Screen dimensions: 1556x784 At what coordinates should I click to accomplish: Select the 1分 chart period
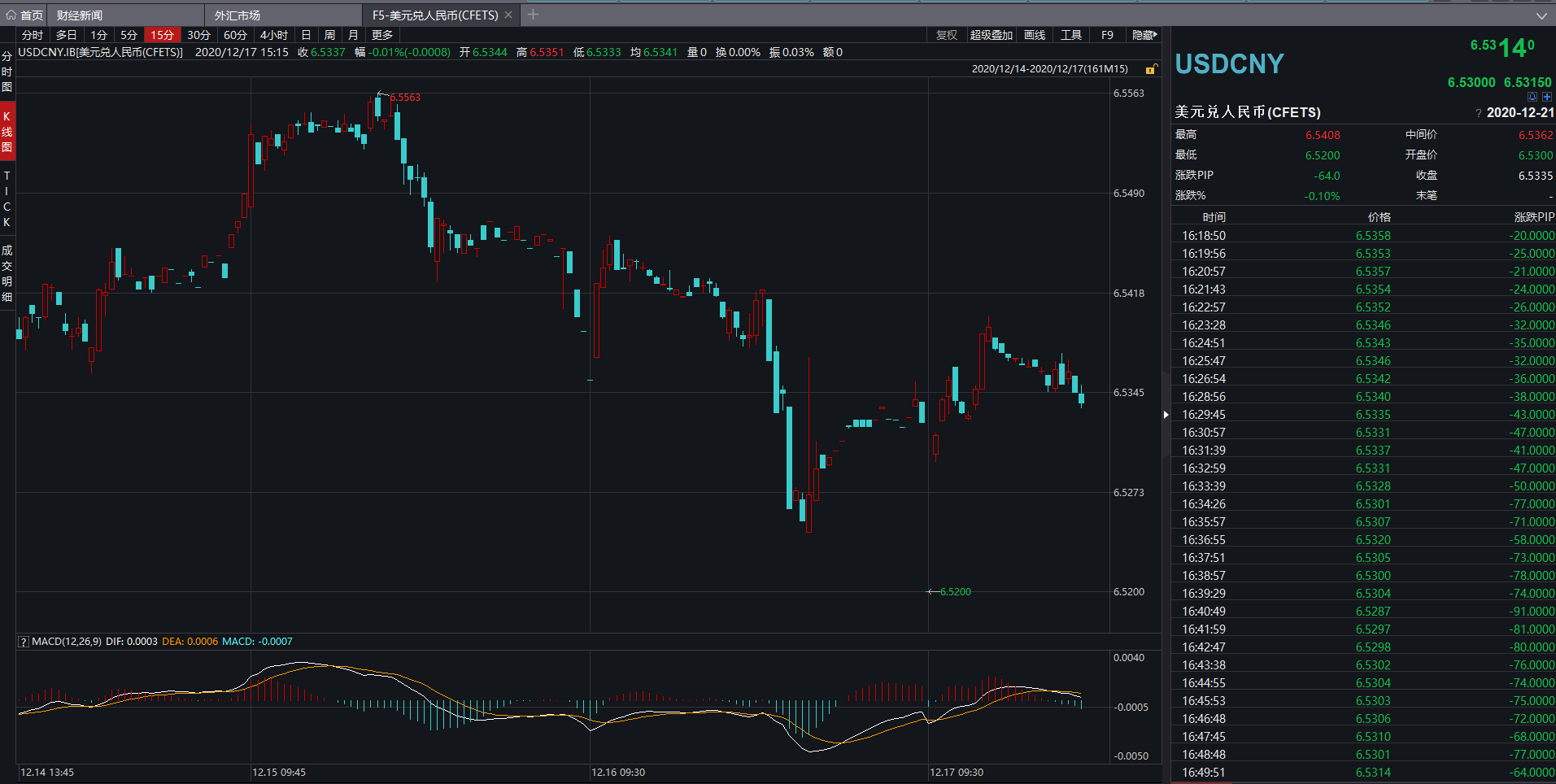tap(98, 35)
